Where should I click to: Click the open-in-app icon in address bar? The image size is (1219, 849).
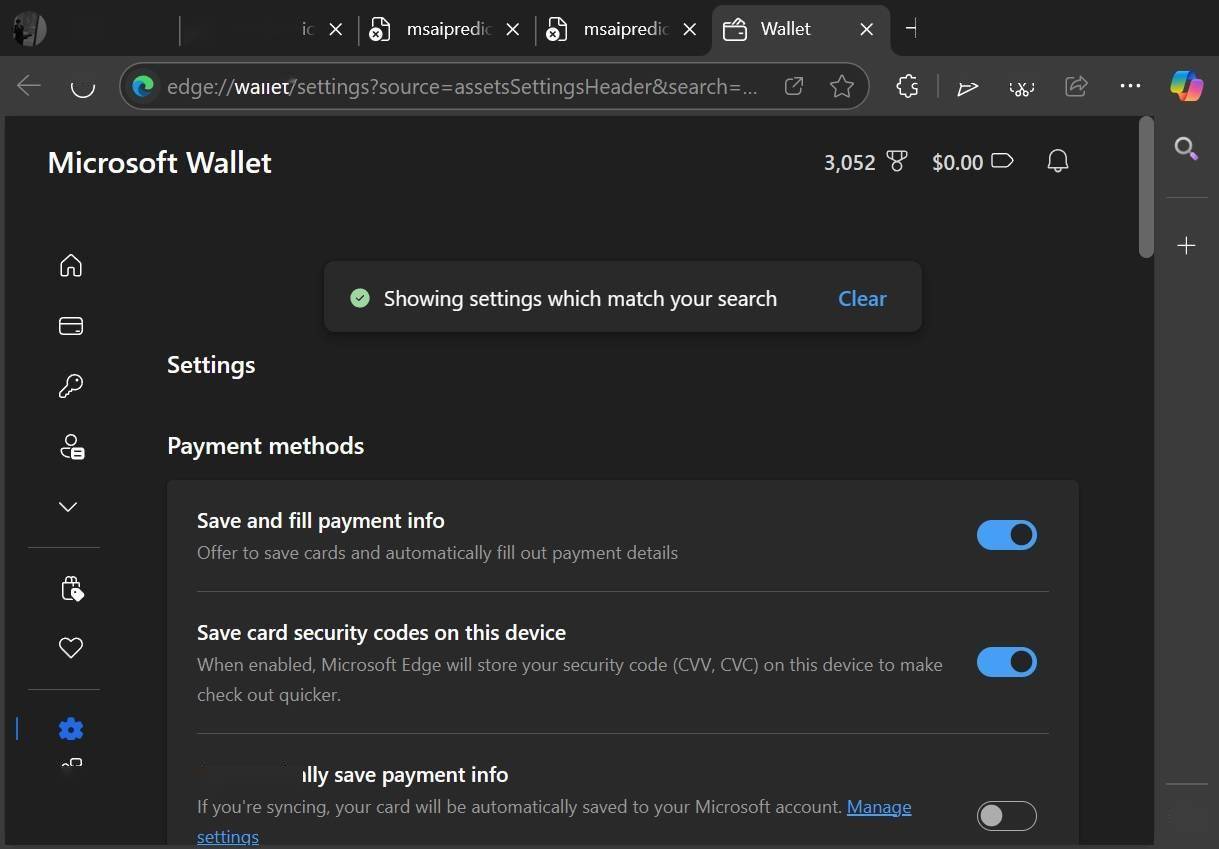pyautogui.click(x=794, y=86)
